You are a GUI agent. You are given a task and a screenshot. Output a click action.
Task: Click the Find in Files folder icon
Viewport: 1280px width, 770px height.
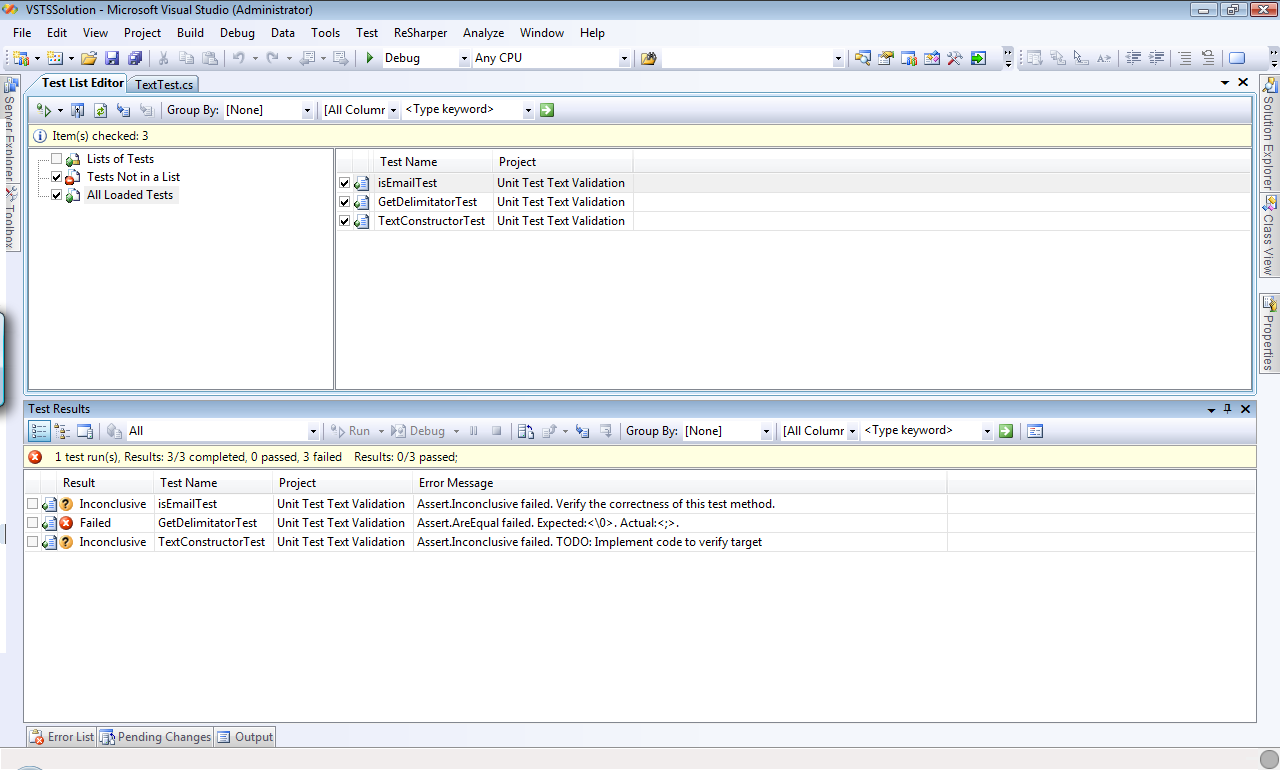pyautogui.click(x=649, y=58)
